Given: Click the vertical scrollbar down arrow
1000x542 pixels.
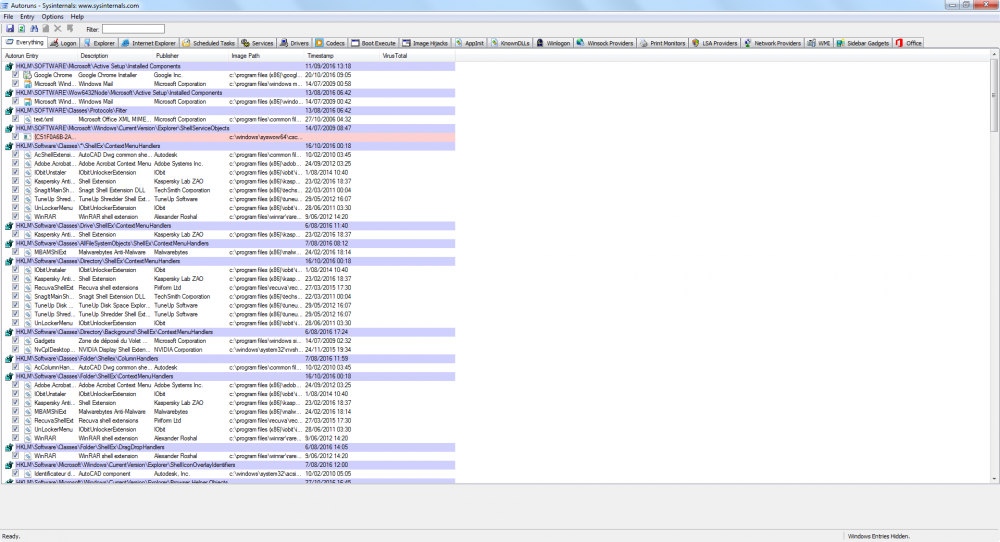Looking at the screenshot, I should [994, 478].
